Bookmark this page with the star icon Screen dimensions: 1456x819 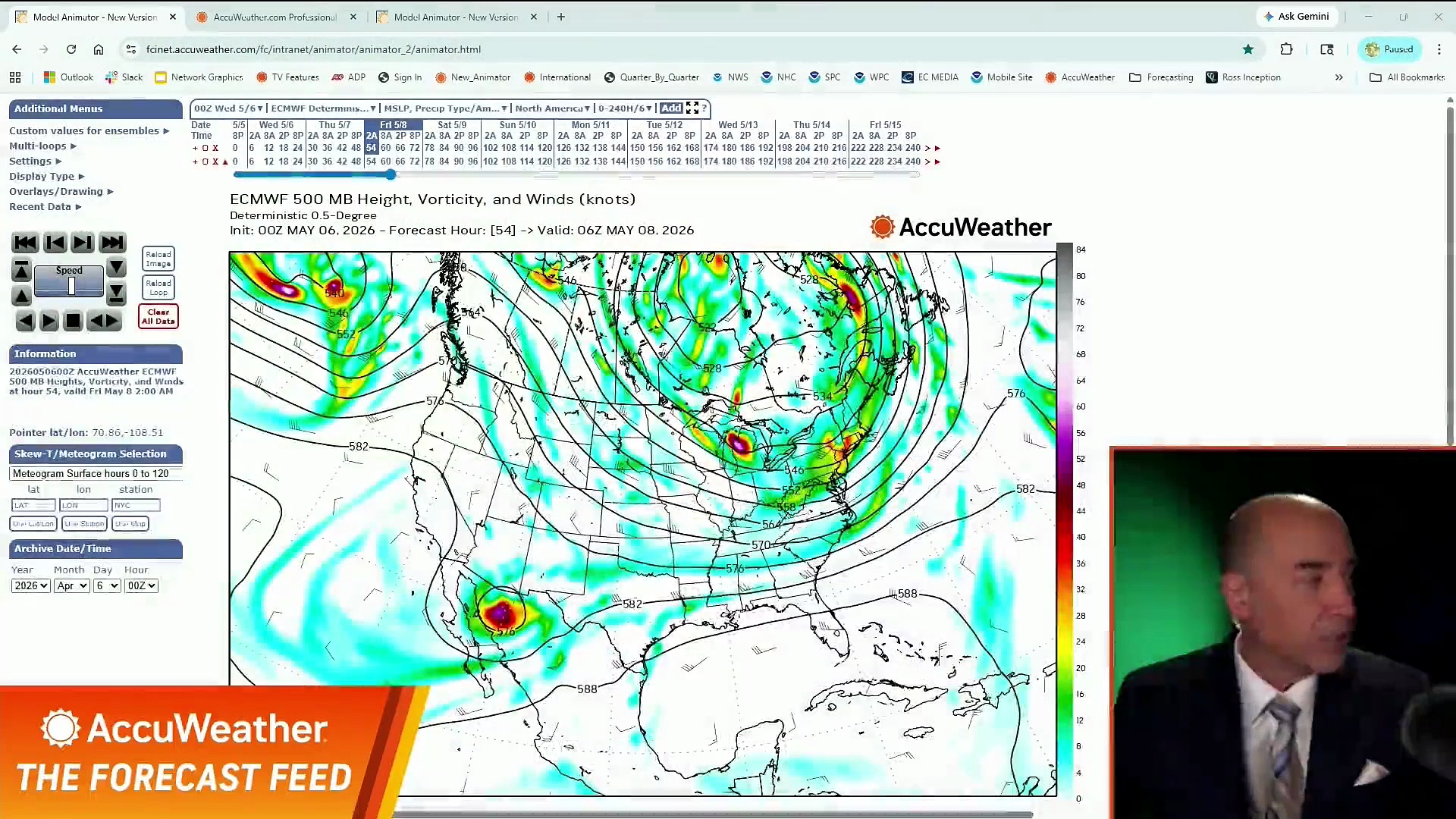pos(1248,49)
